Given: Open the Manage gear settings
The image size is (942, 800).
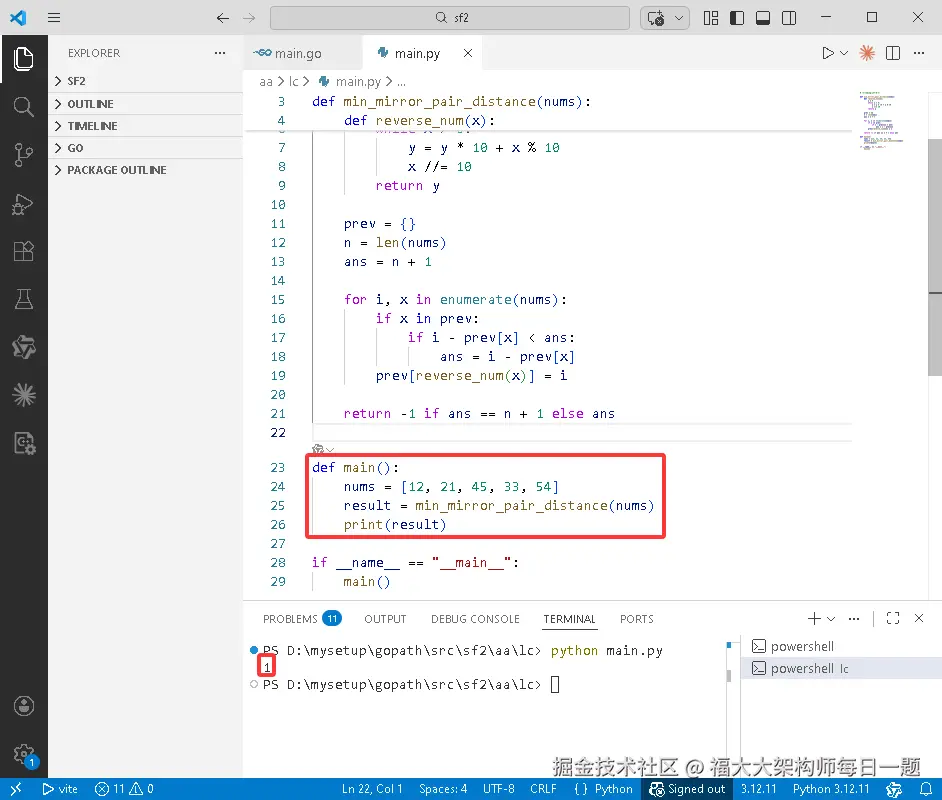Looking at the screenshot, I should click(x=23, y=753).
